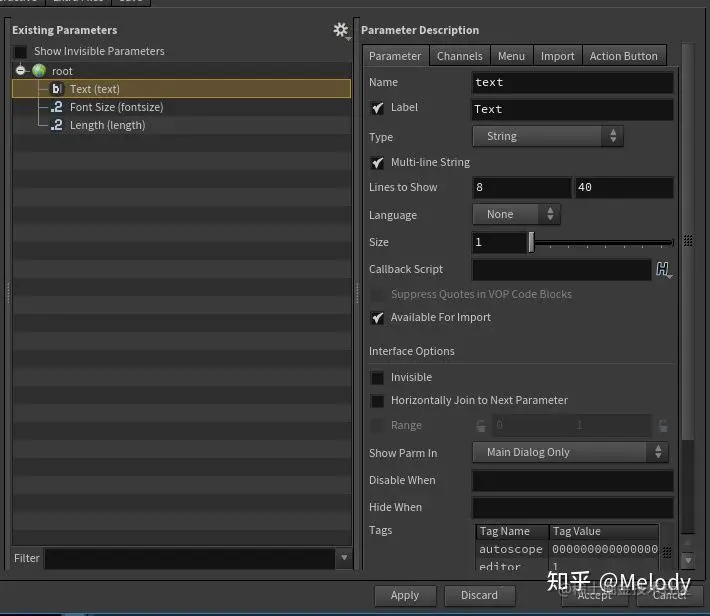Open the Language dropdown showing None
This screenshot has width=710, height=616.
pos(516,214)
